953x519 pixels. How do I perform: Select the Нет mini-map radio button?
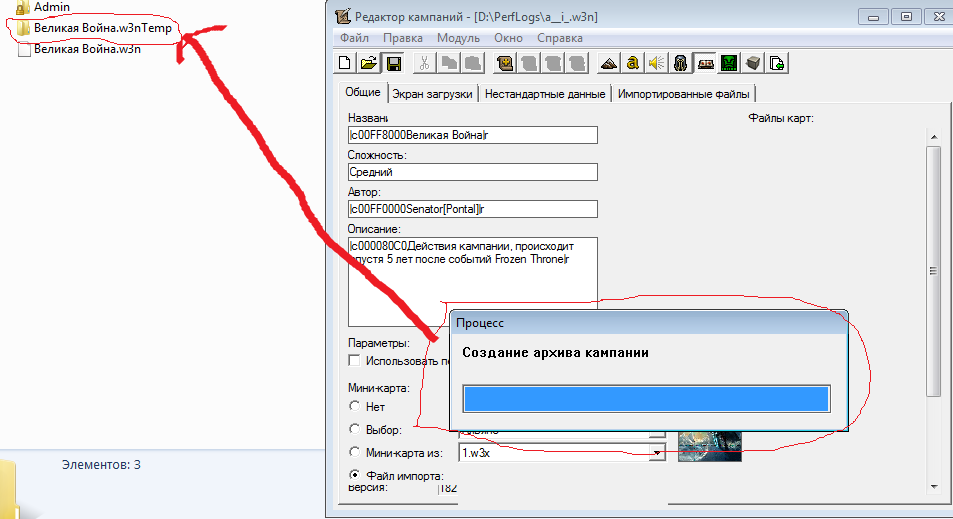(x=354, y=405)
